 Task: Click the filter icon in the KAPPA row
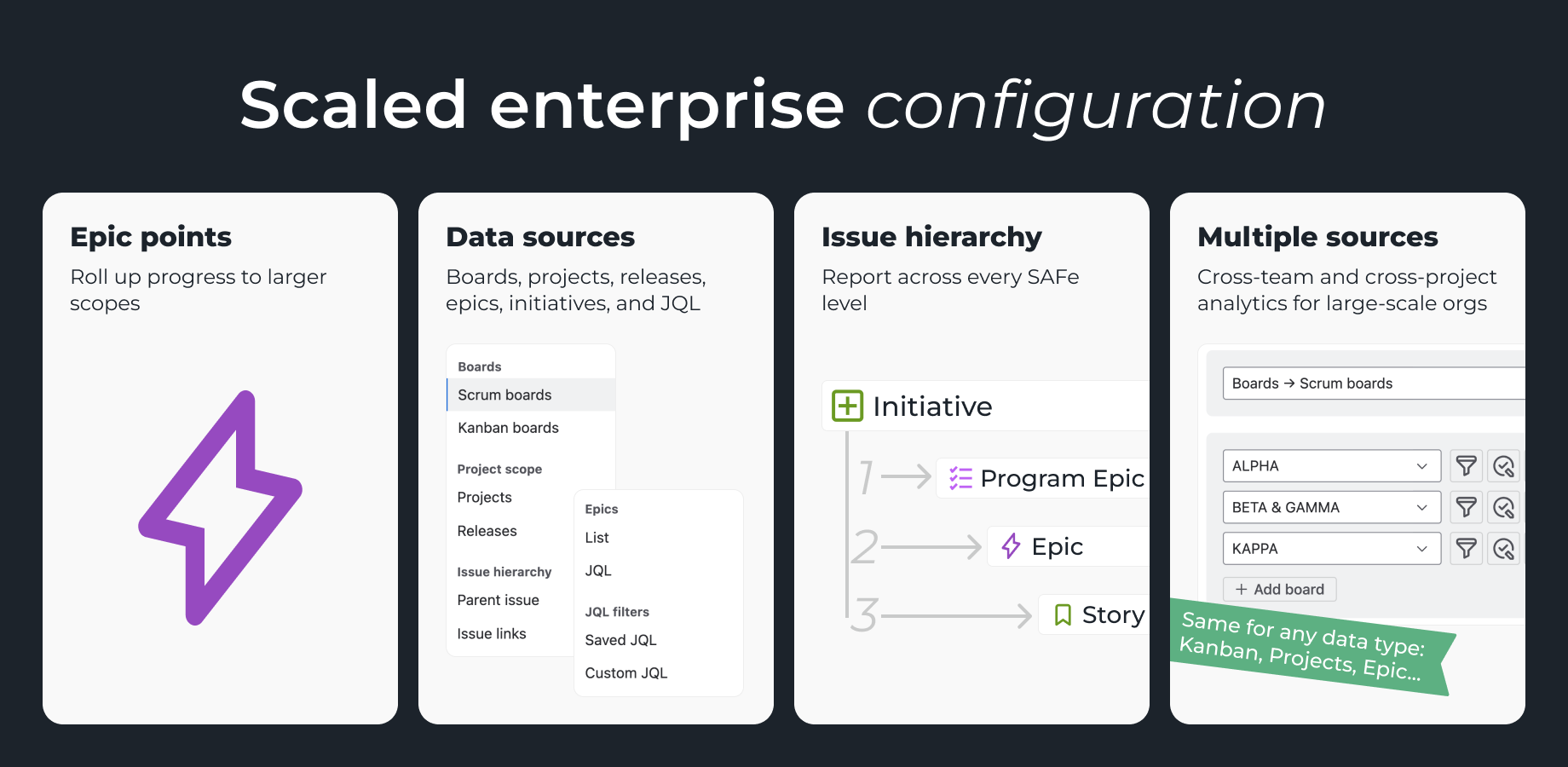tap(1466, 548)
